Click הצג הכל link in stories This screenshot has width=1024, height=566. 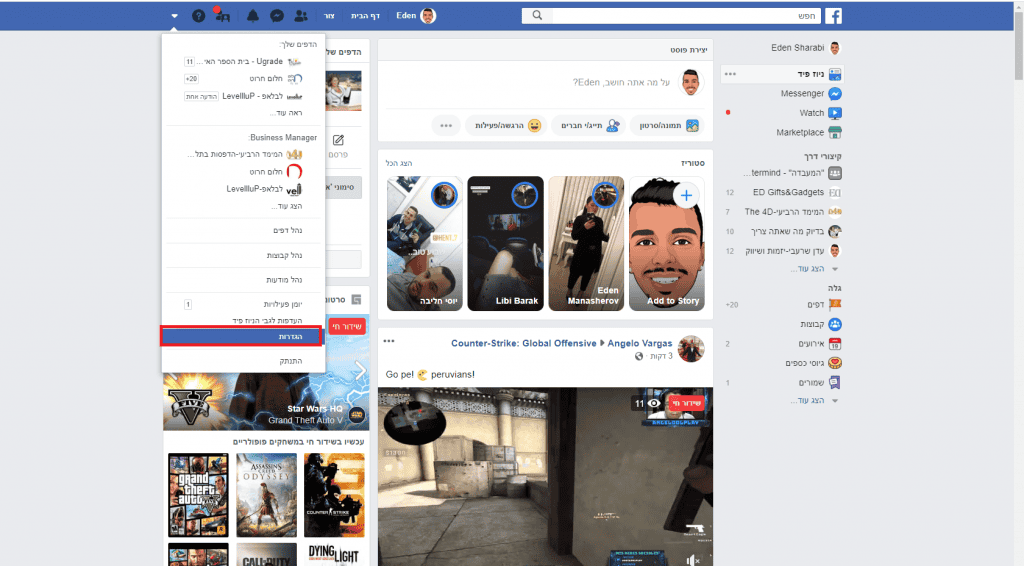coord(399,163)
